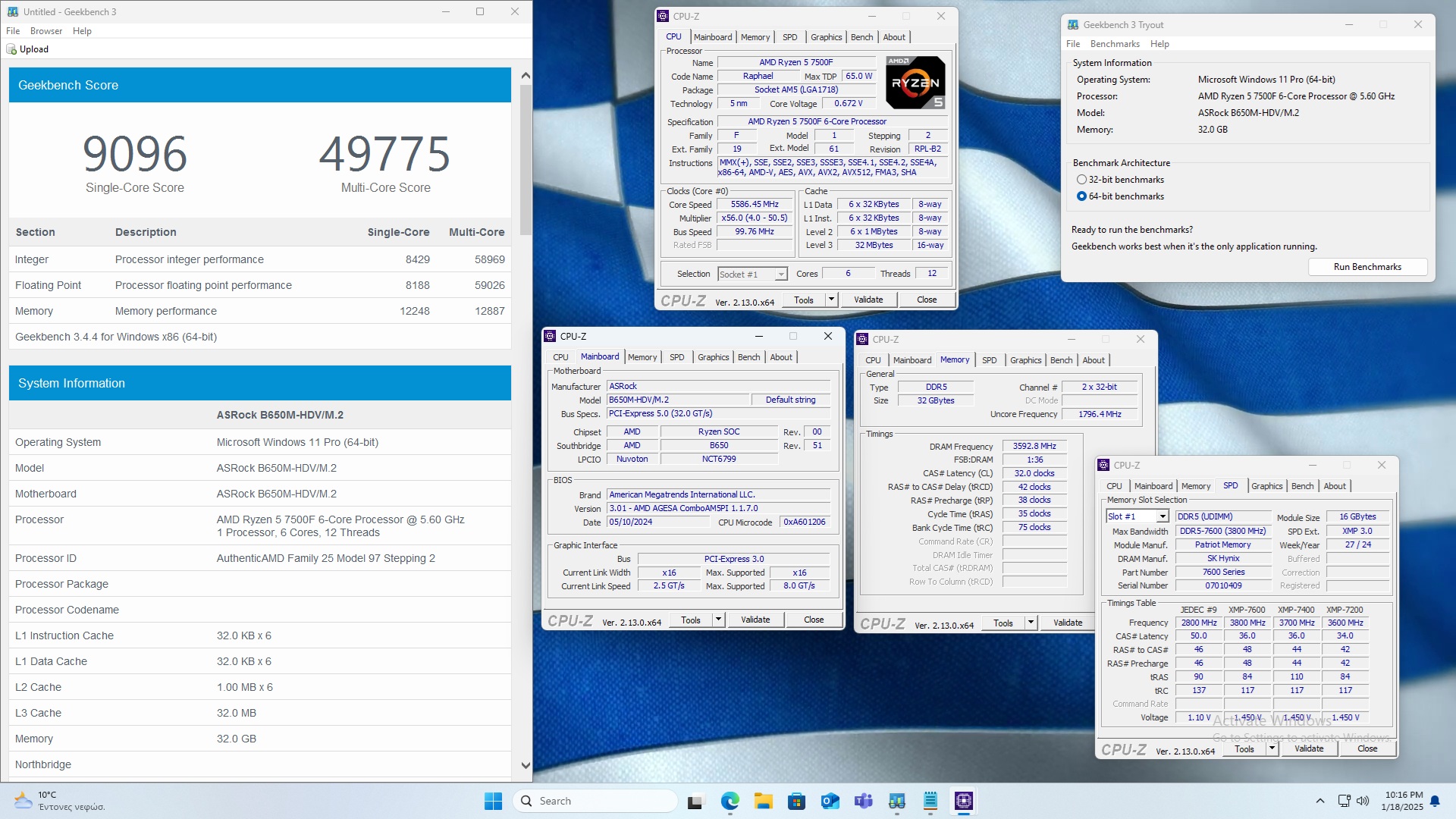Click the clock and date in taskbar
The width and height of the screenshot is (1456, 819).
[x=1403, y=801]
